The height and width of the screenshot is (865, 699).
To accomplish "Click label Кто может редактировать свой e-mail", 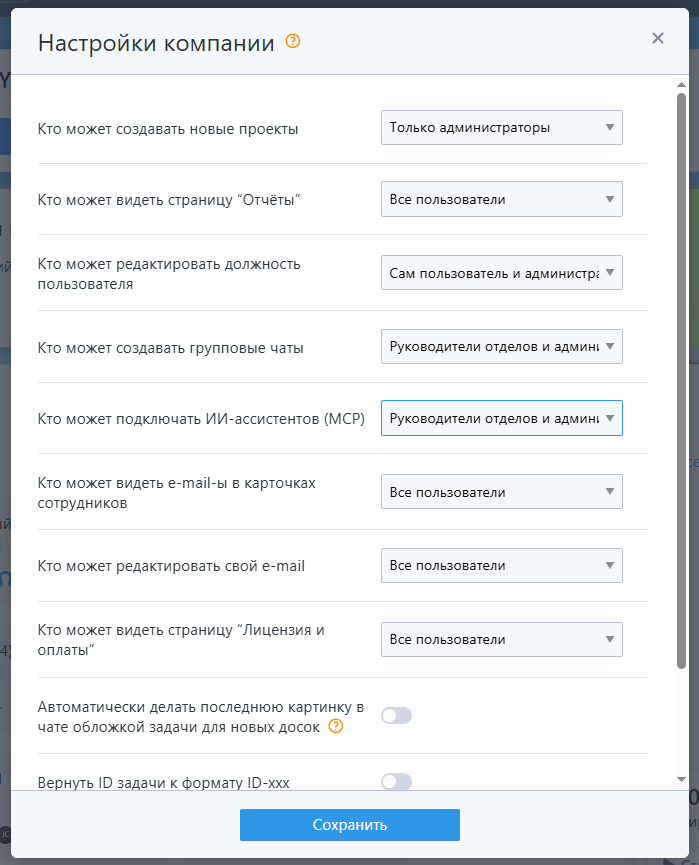I will click(x=171, y=566).
